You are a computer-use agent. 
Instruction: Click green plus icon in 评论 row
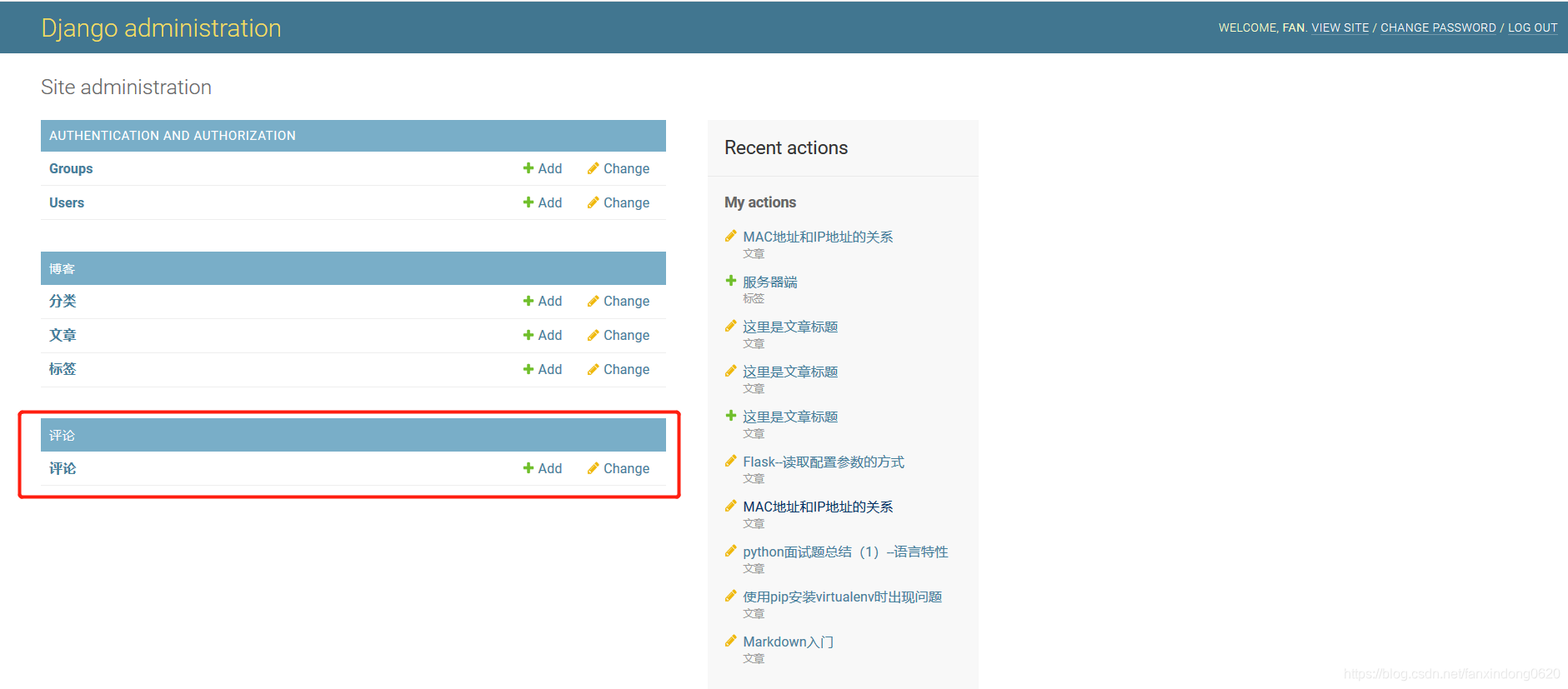(529, 468)
